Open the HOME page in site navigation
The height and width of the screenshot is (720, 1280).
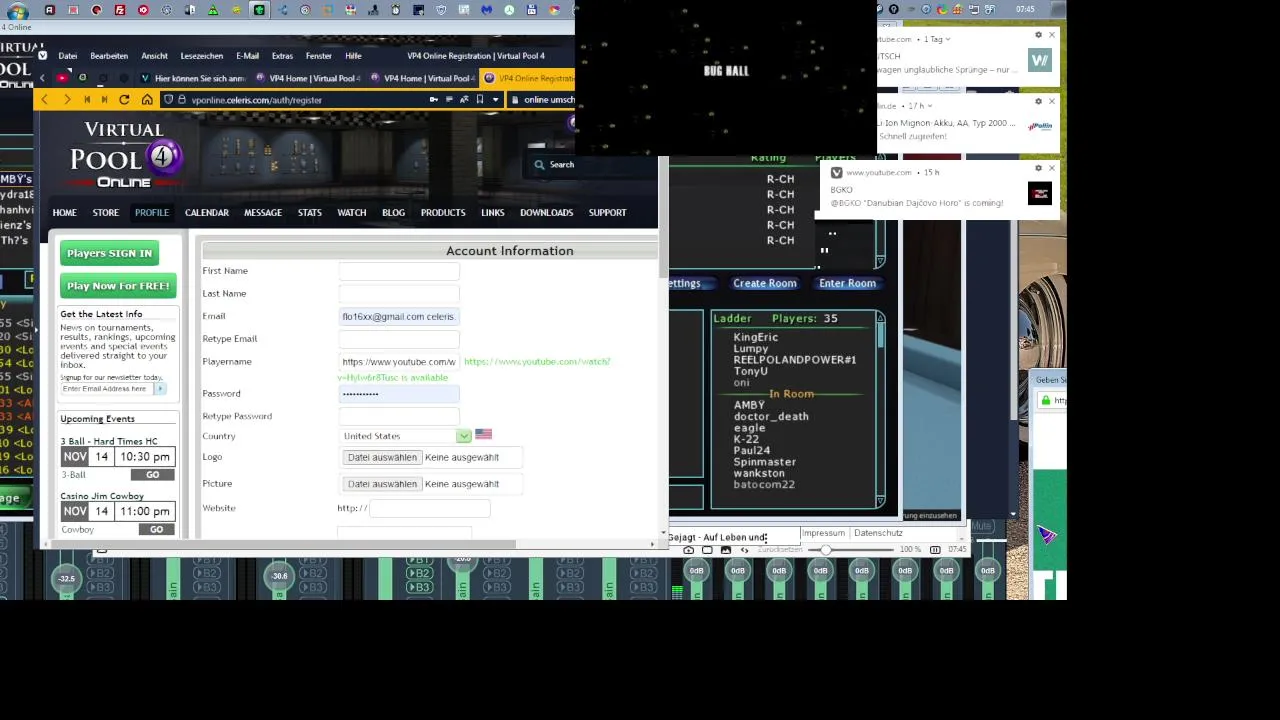(x=64, y=212)
